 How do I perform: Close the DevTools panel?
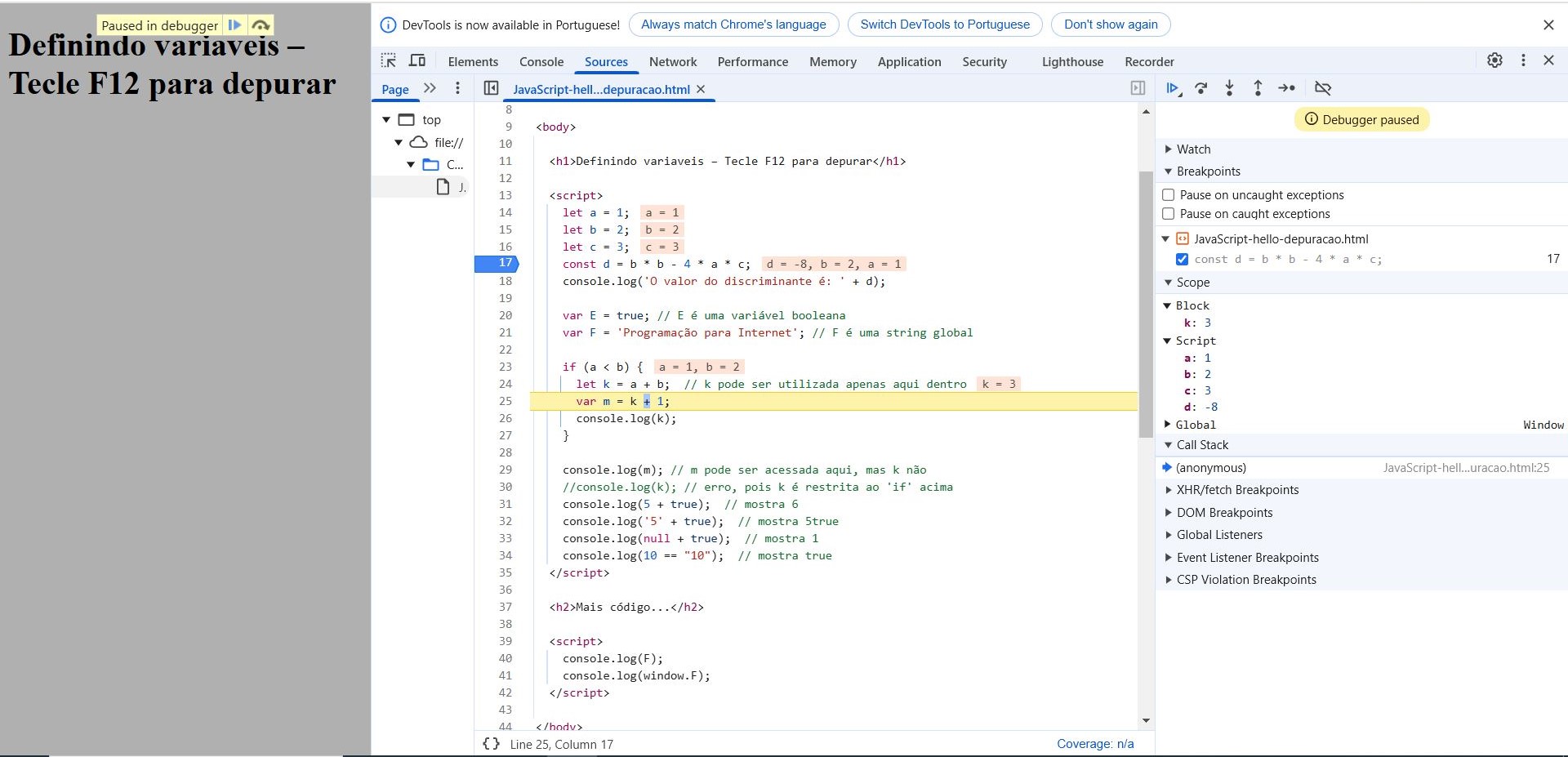1548,60
